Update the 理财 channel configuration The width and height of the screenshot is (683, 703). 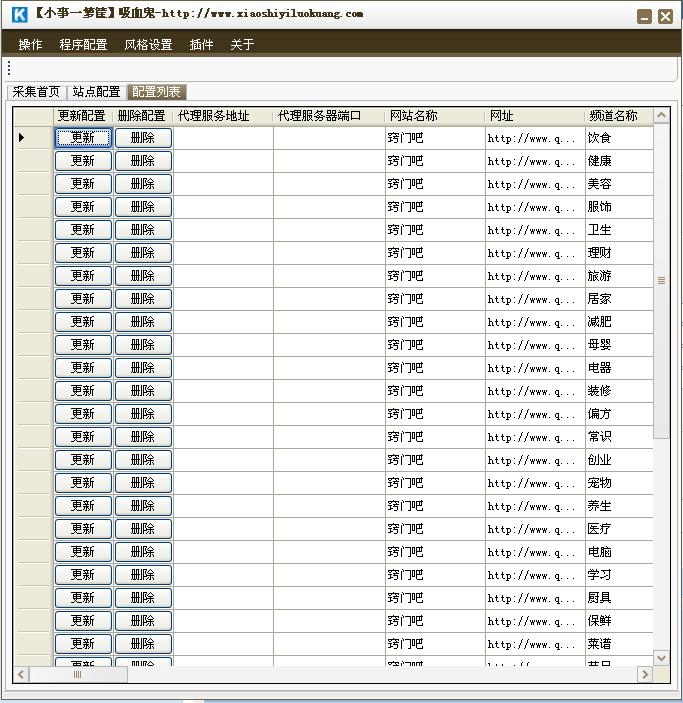[83, 253]
